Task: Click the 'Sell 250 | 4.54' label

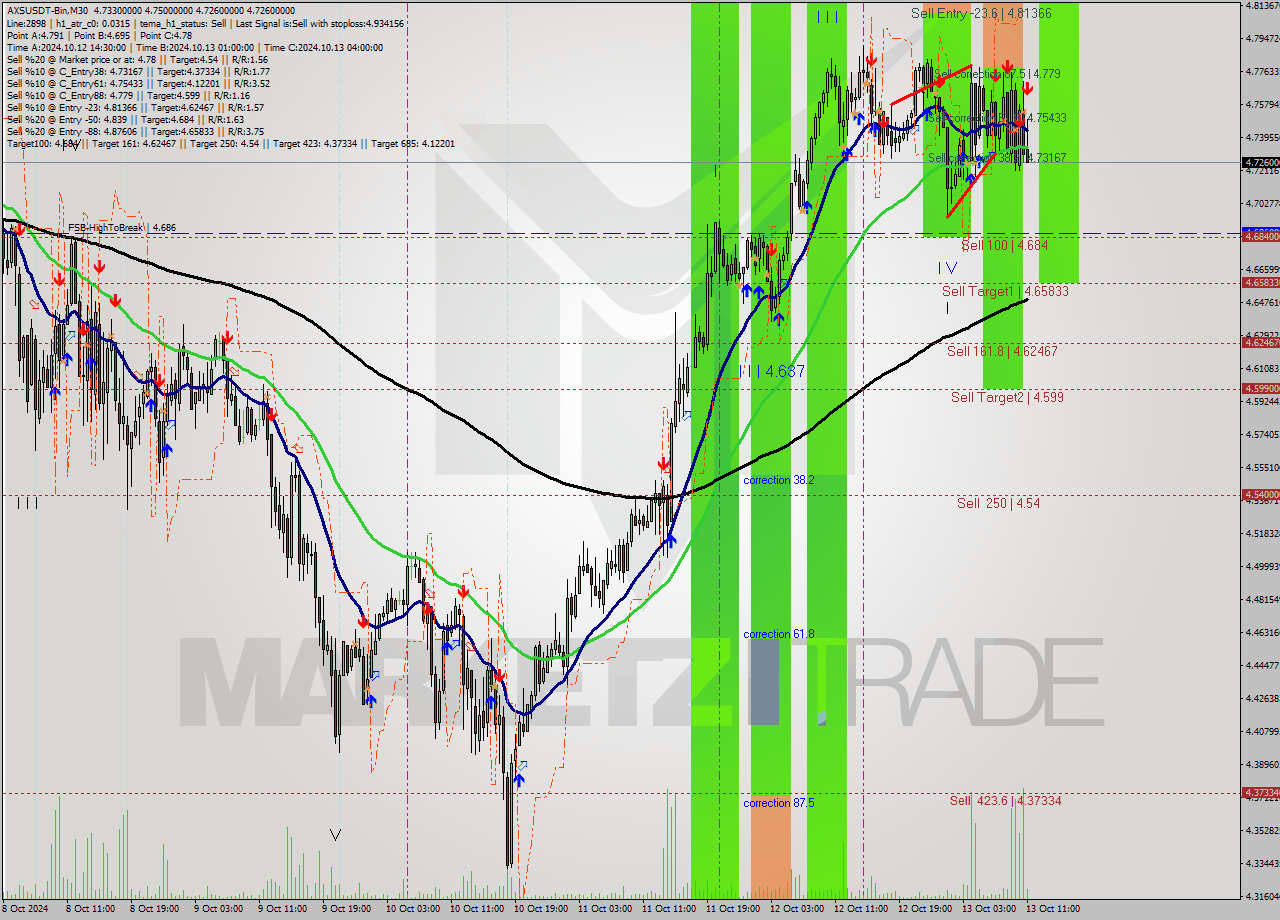Action: coord(998,503)
